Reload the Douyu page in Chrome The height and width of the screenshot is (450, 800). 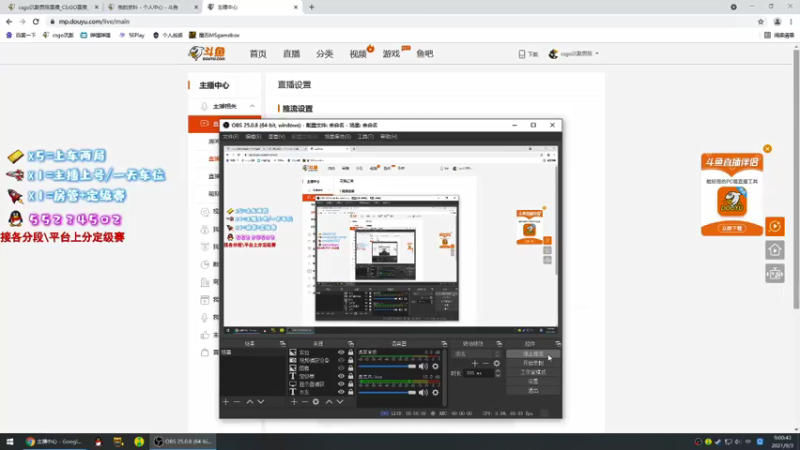[36, 21]
